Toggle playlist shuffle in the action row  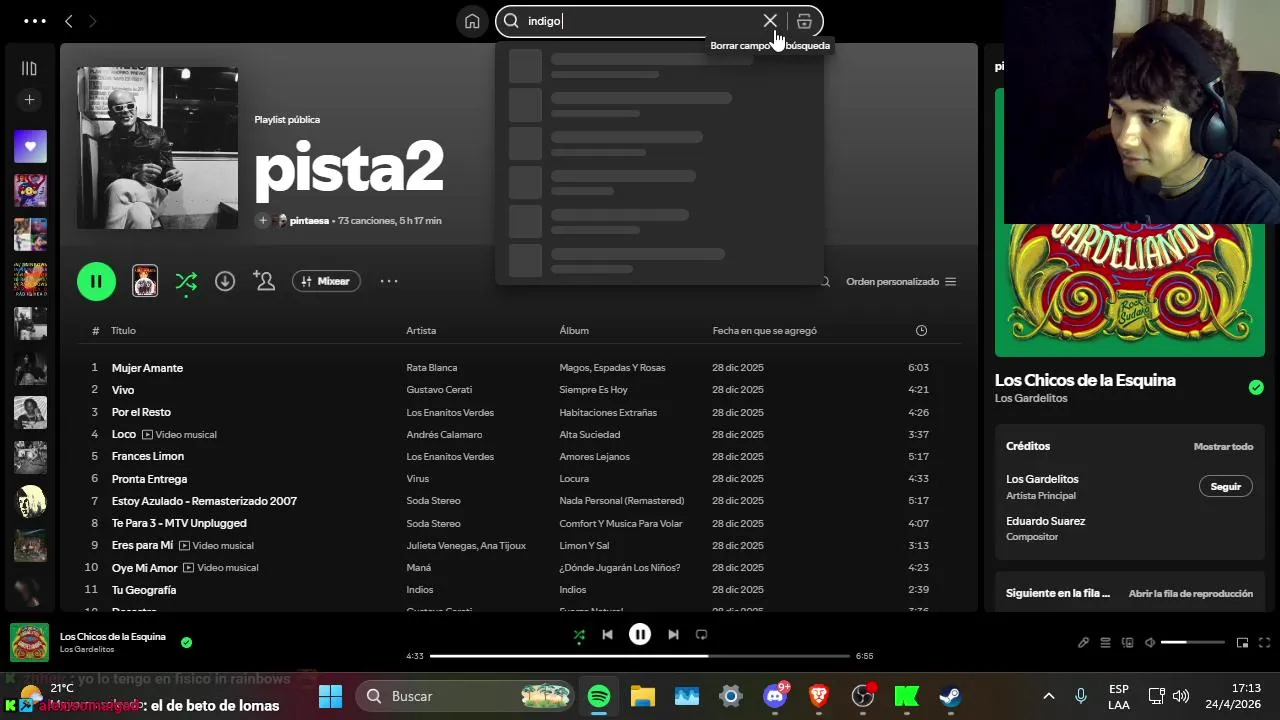pyautogui.click(x=186, y=282)
